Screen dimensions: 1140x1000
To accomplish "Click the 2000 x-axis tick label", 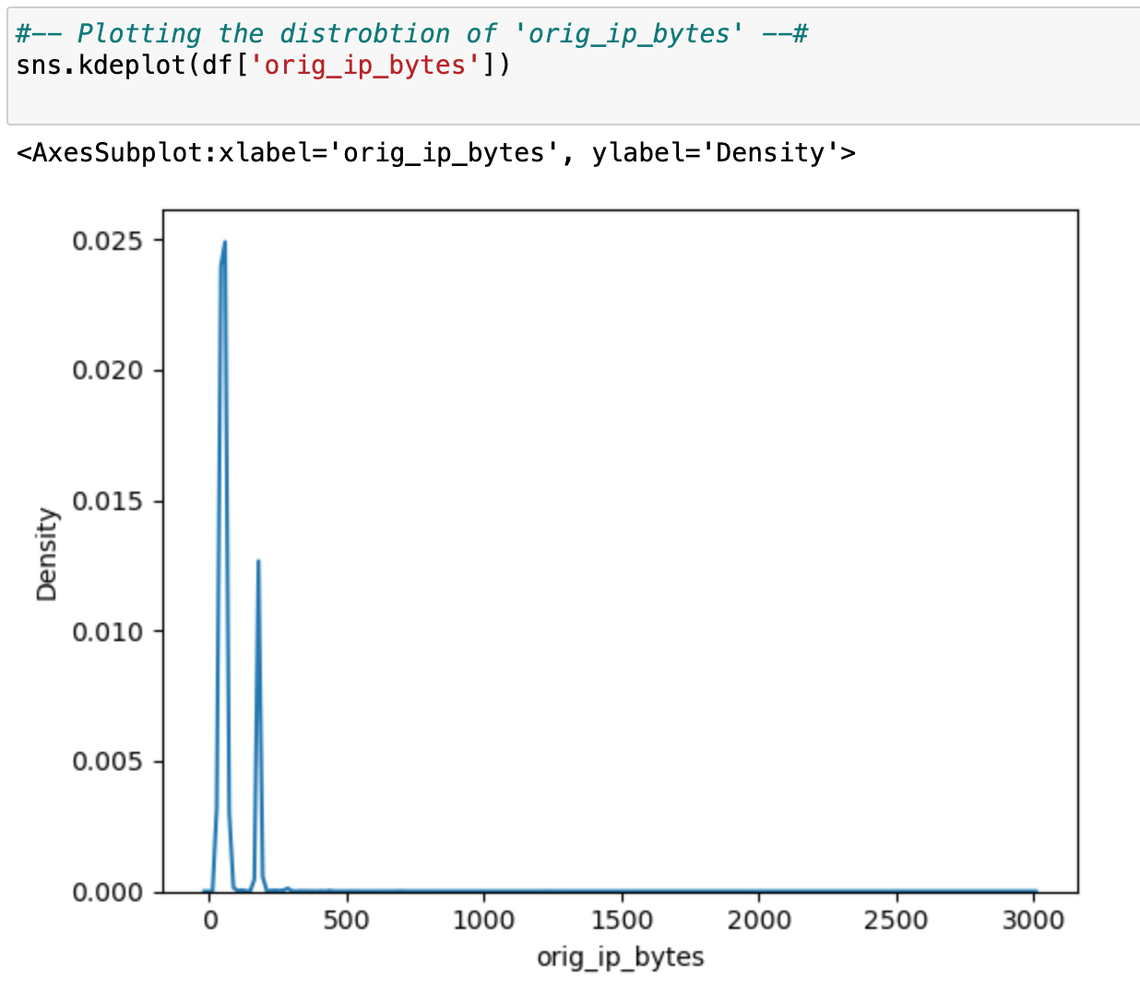I will coord(759,919).
